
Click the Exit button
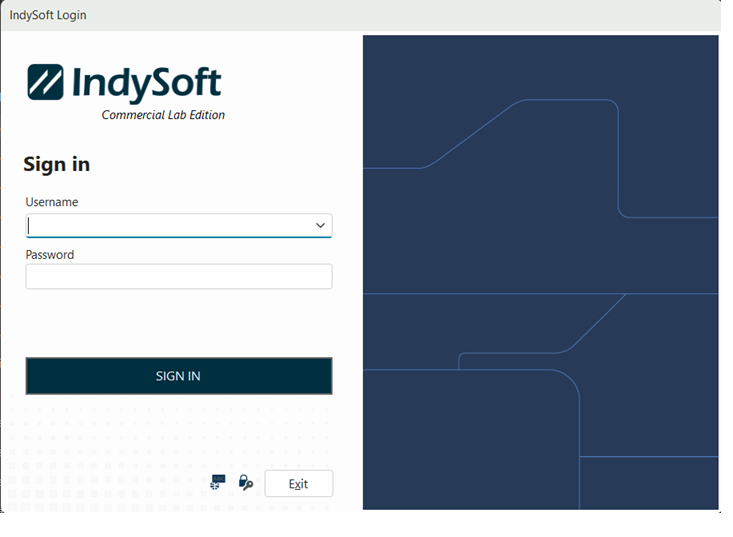click(299, 483)
